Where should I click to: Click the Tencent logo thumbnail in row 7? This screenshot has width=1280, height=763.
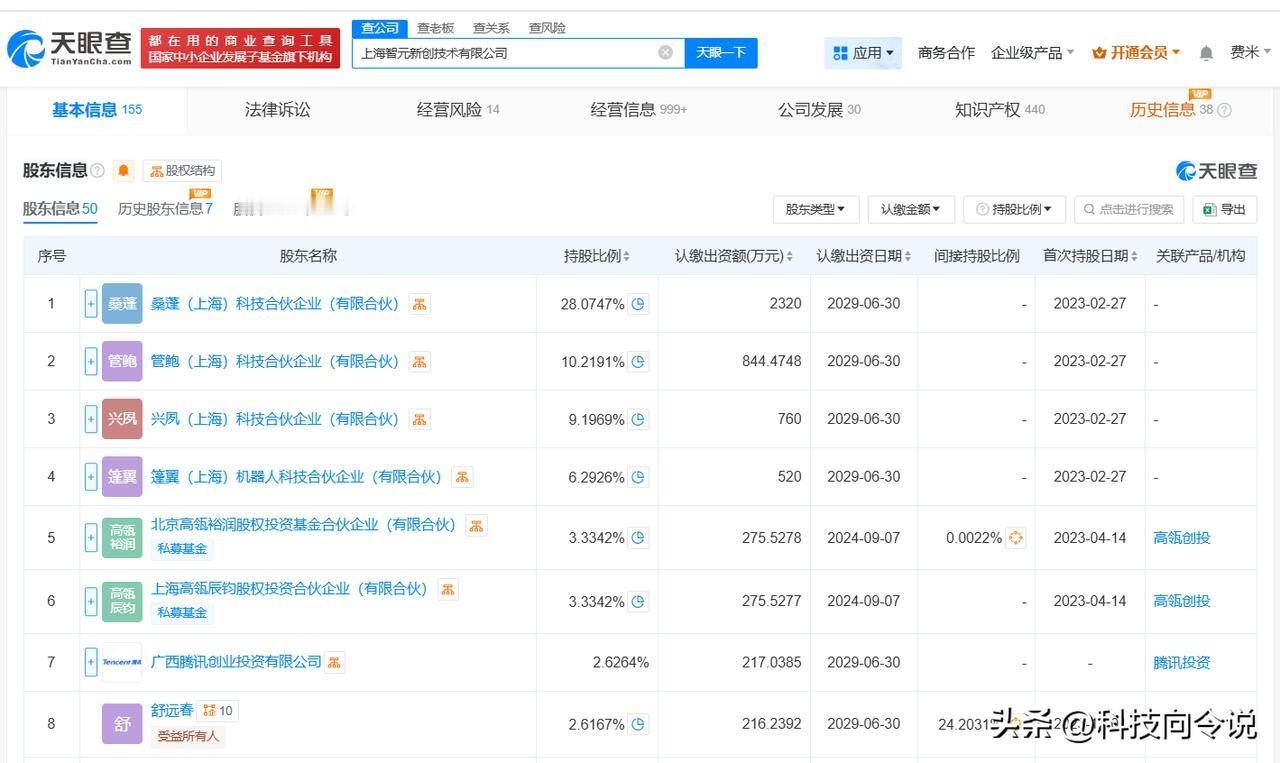point(122,662)
